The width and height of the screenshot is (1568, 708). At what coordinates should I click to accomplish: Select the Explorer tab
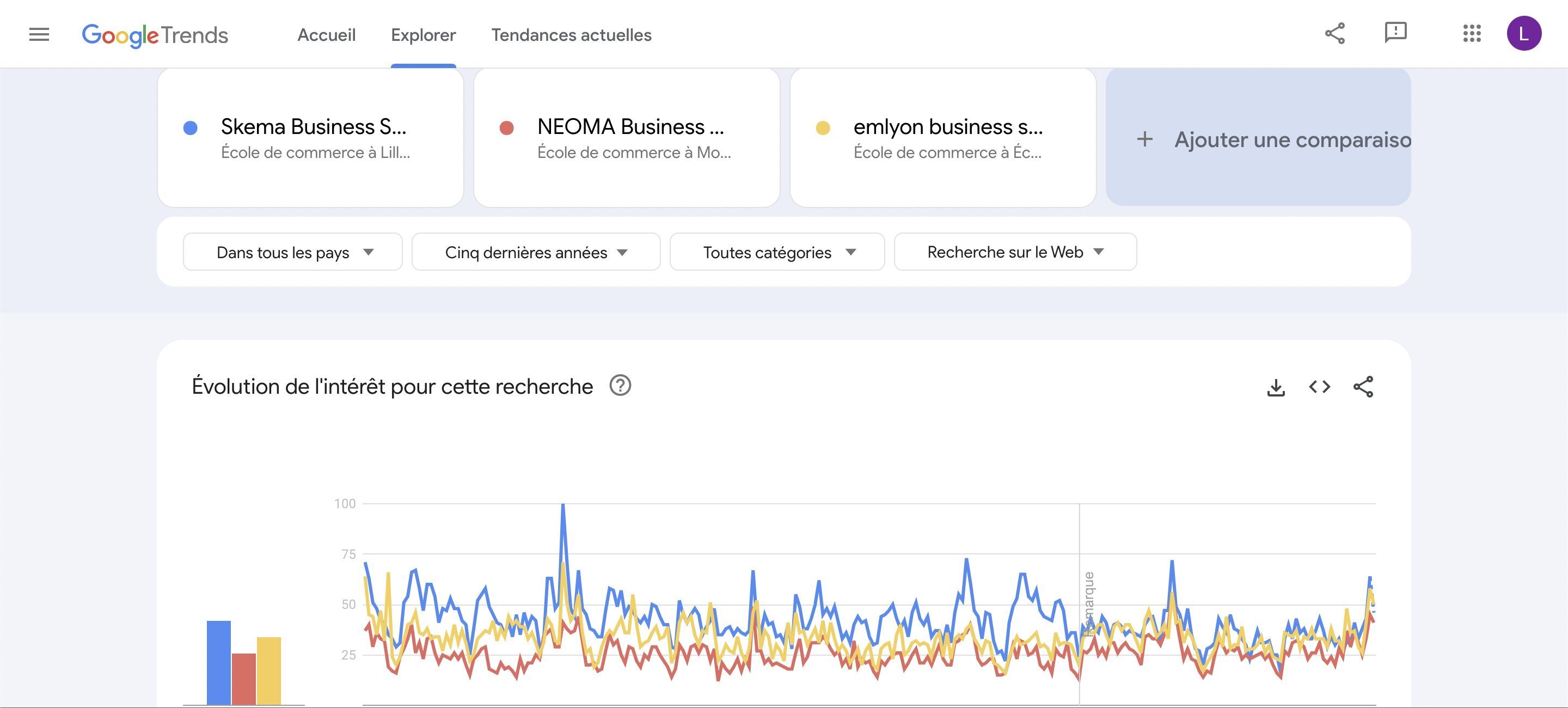[x=423, y=35]
